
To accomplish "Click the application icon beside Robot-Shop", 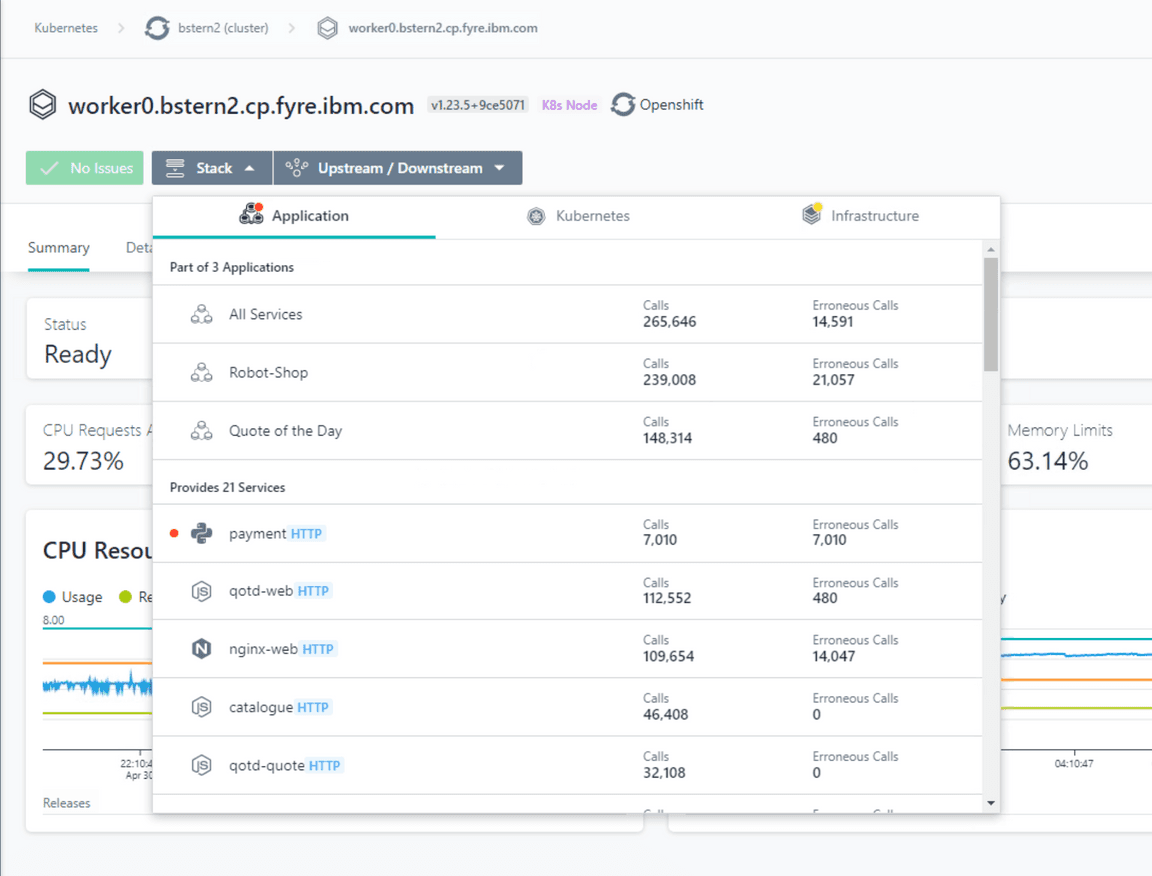I will click(x=202, y=373).
